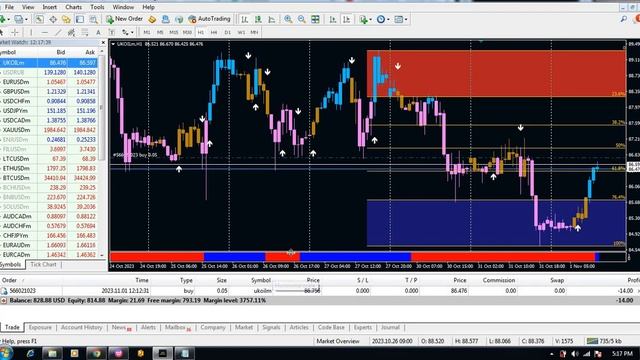
Task: Toggle chart Auto Scroll
Action: click(x=333, y=19)
